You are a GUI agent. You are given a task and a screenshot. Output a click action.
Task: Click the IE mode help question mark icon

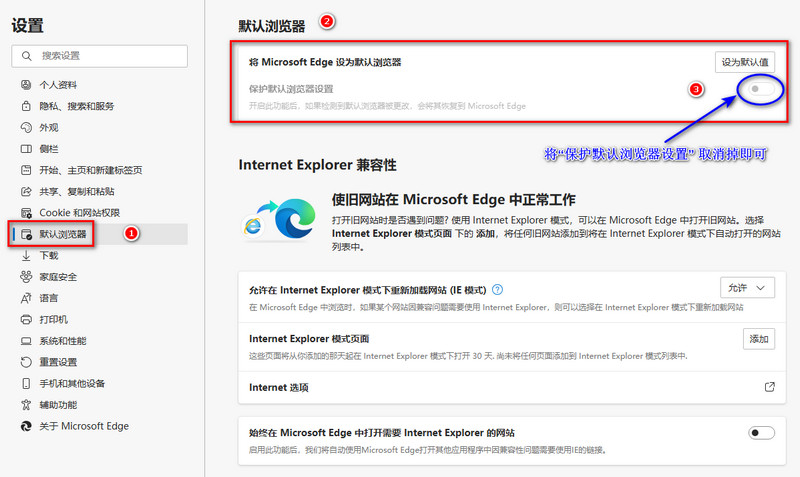497,290
